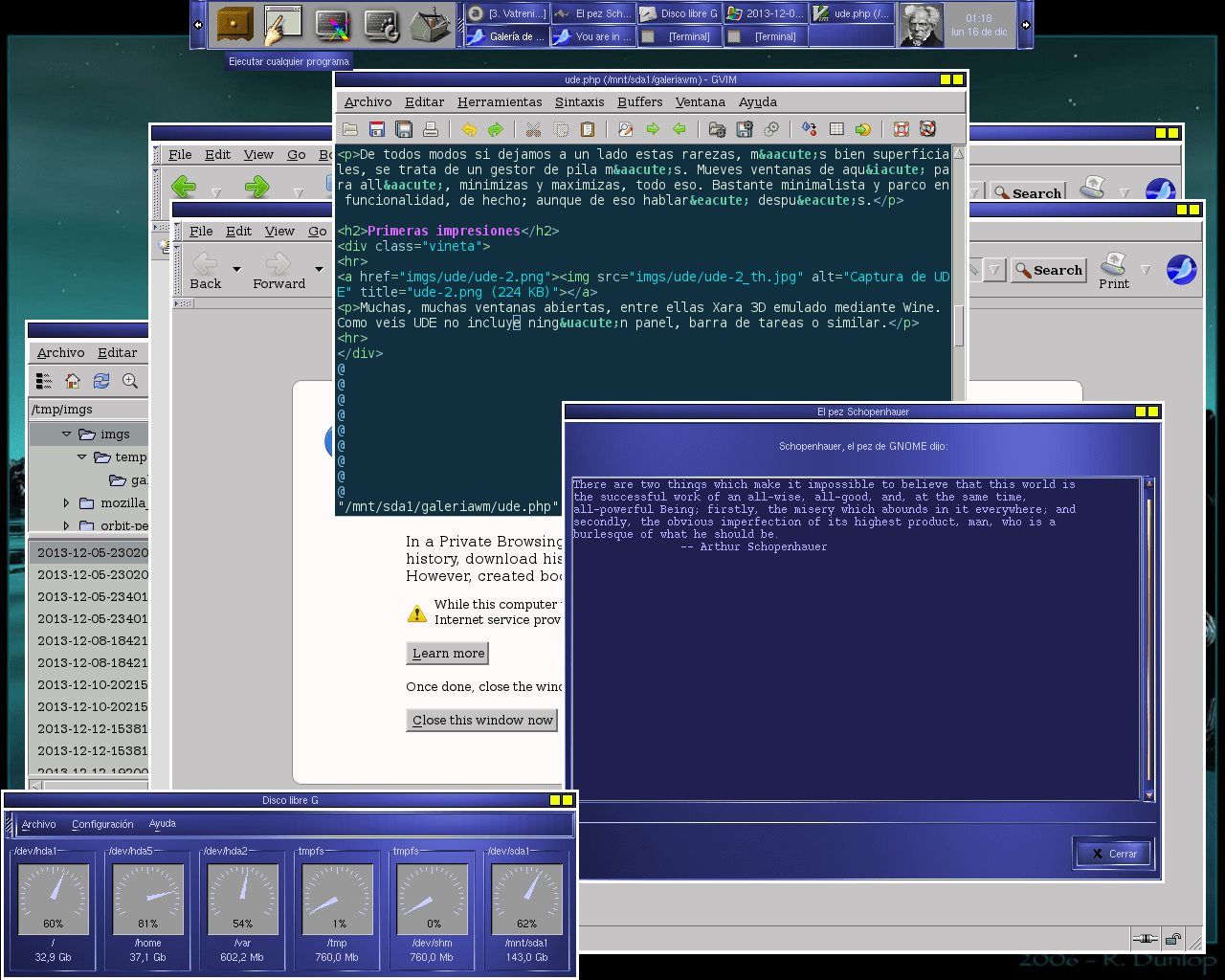Click the run-program hand icon in panel
This screenshot has height=980, width=1225.
(x=282, y=25)
